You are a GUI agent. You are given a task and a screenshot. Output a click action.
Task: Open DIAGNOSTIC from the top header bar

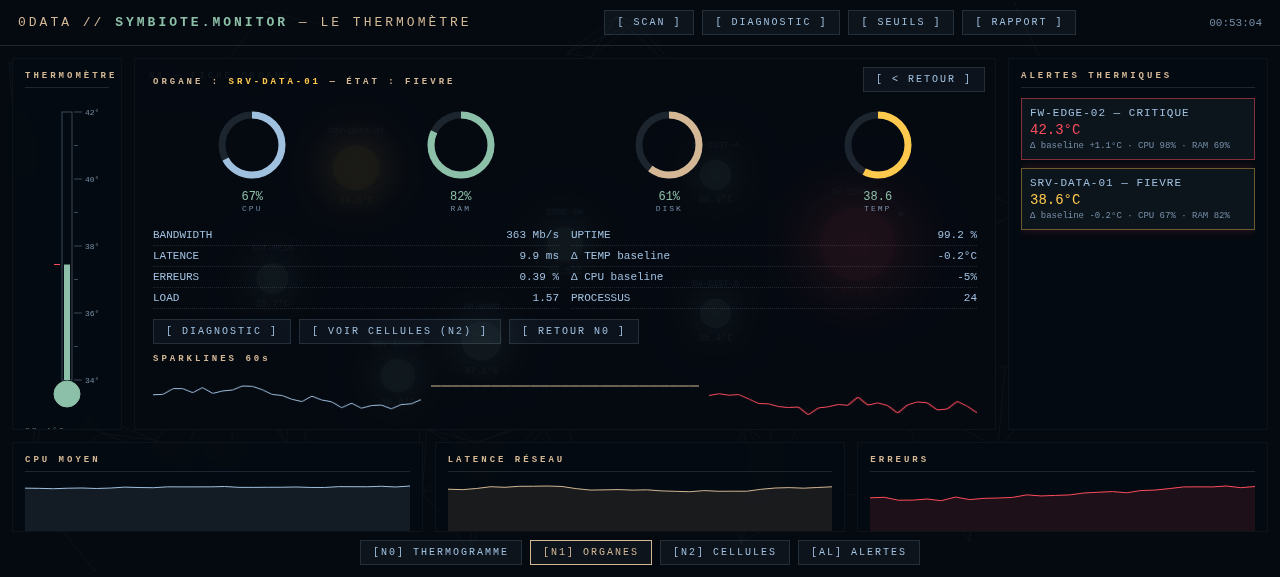pyautogui.click(x=771, y=23)
